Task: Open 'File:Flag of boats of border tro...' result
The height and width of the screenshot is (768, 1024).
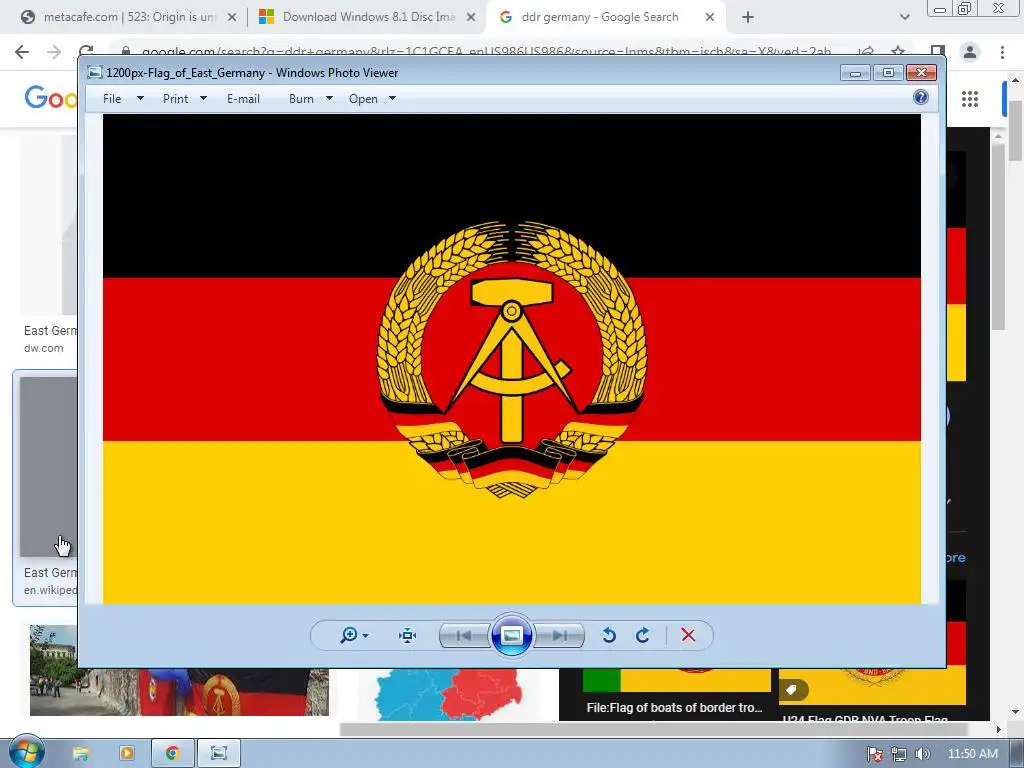Action: coord(674,708)
